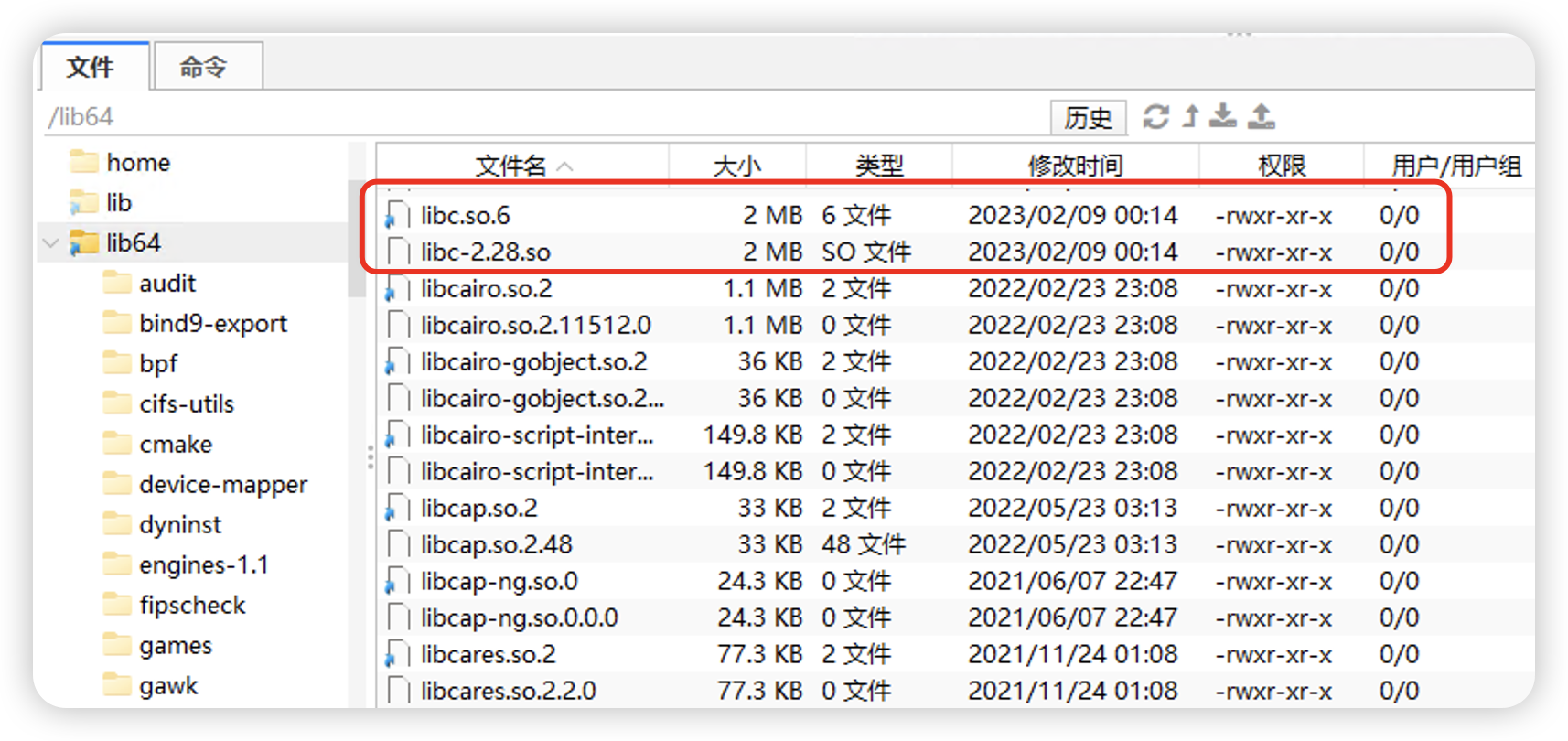Sort files by 修改时间 column

click(x=1075, y=166)
